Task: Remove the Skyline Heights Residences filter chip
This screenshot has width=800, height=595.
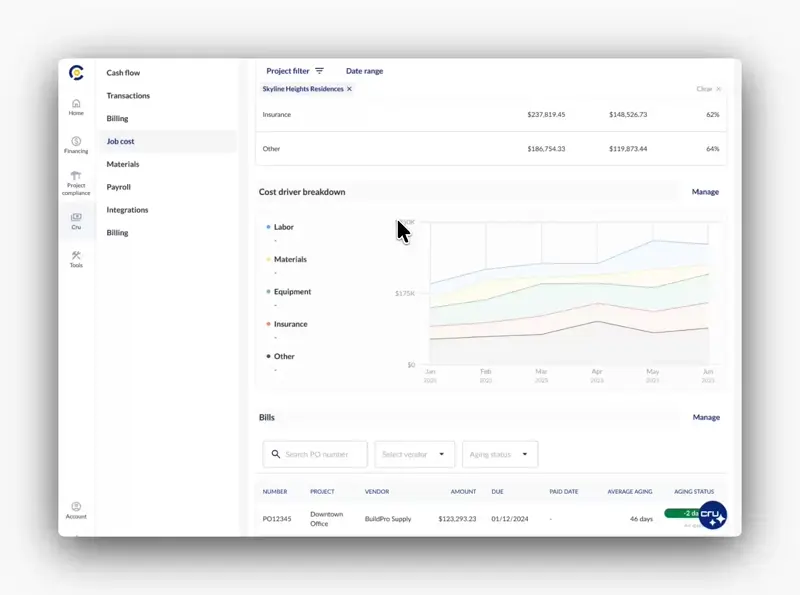Action: 349,89
